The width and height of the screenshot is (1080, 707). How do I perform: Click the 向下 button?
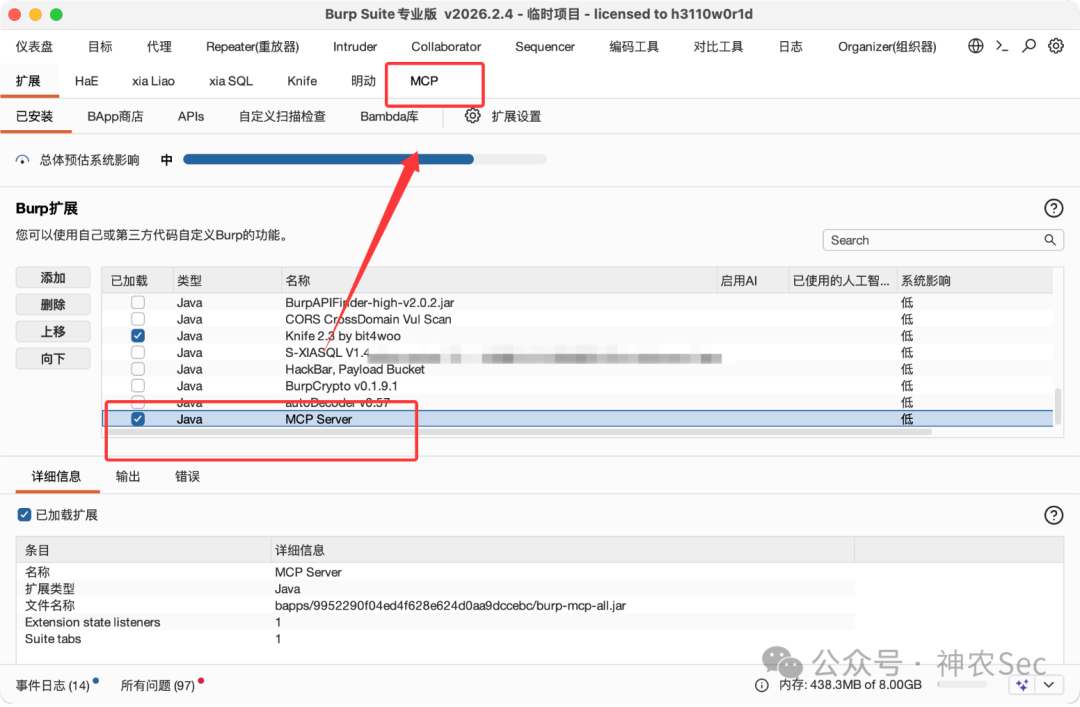[x=53, y=358]
